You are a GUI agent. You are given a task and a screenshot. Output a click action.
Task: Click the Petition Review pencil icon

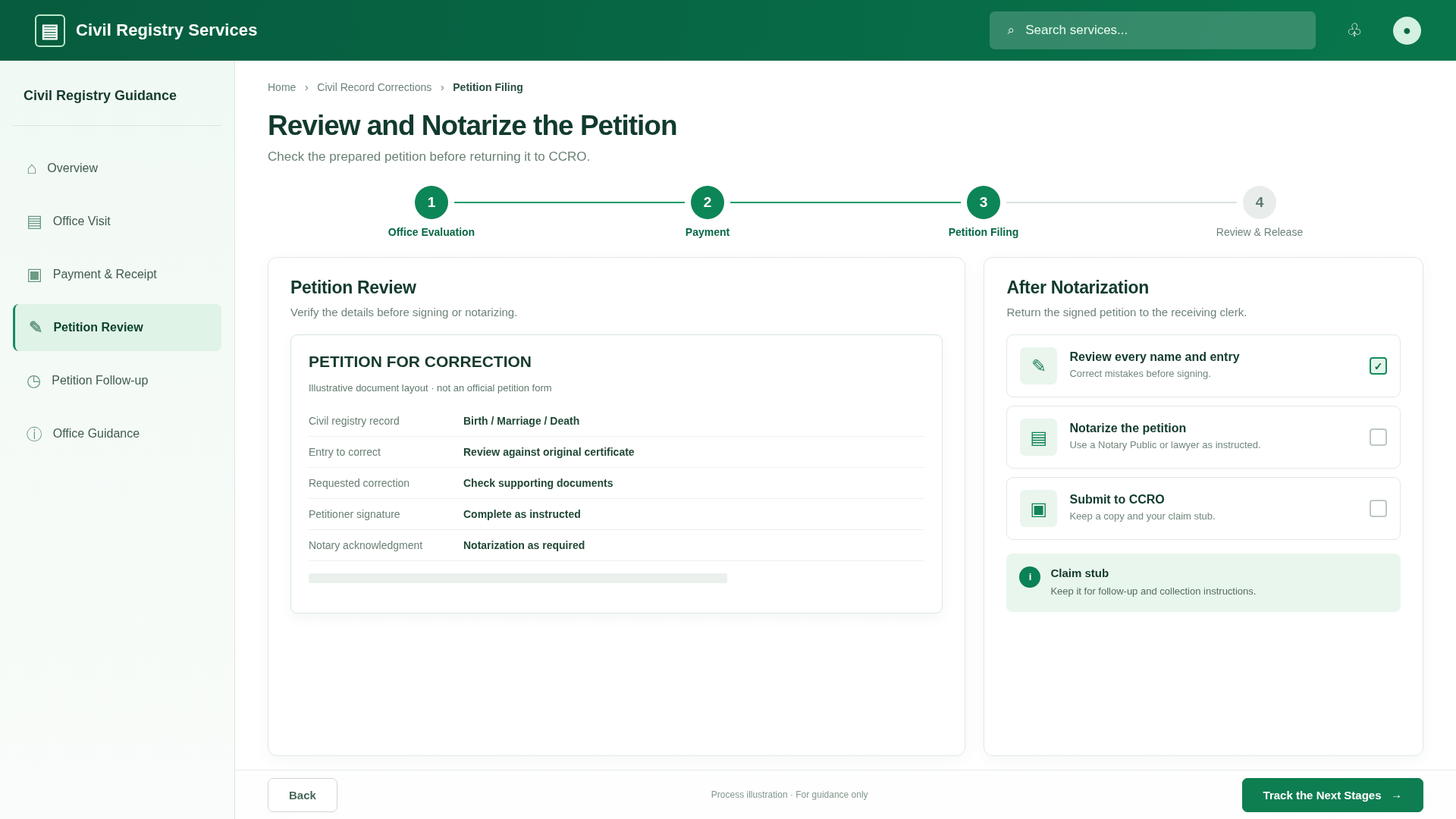pyautogui.click(x=36, y=328)
